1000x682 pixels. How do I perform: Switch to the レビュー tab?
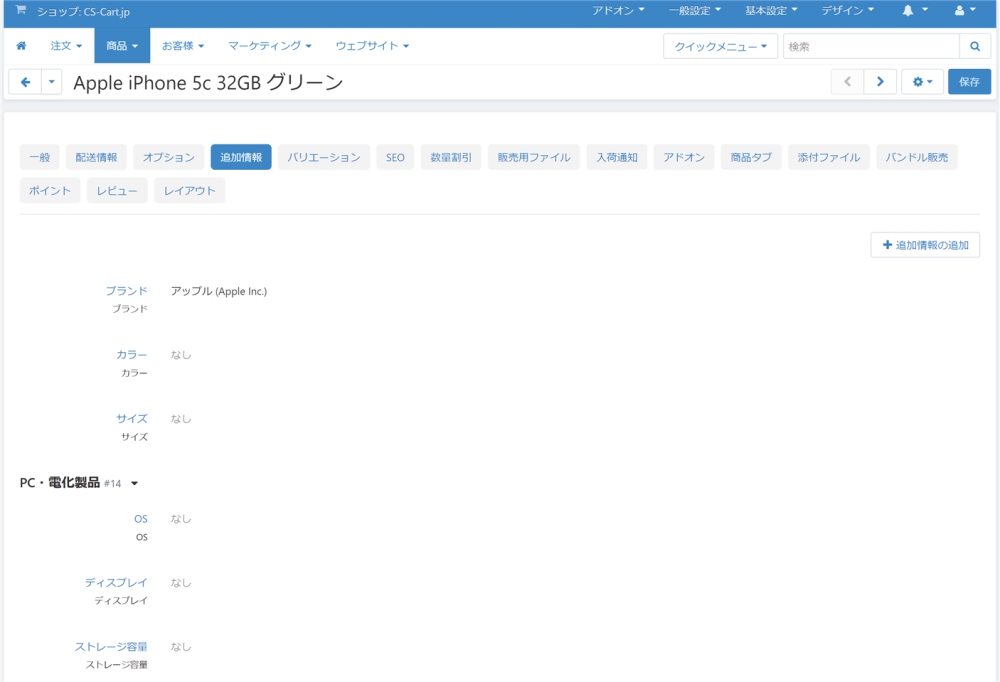click(117, 191)
